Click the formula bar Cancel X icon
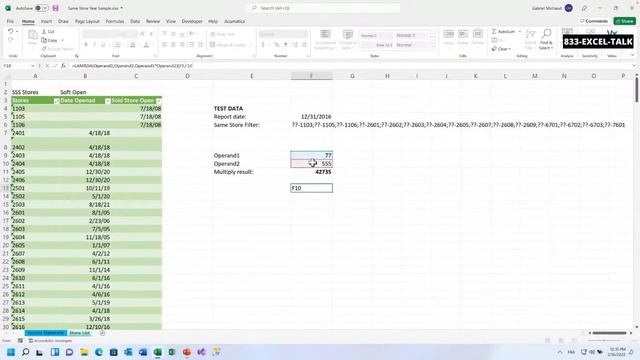640x360 pixels. [x=47, y=66]
